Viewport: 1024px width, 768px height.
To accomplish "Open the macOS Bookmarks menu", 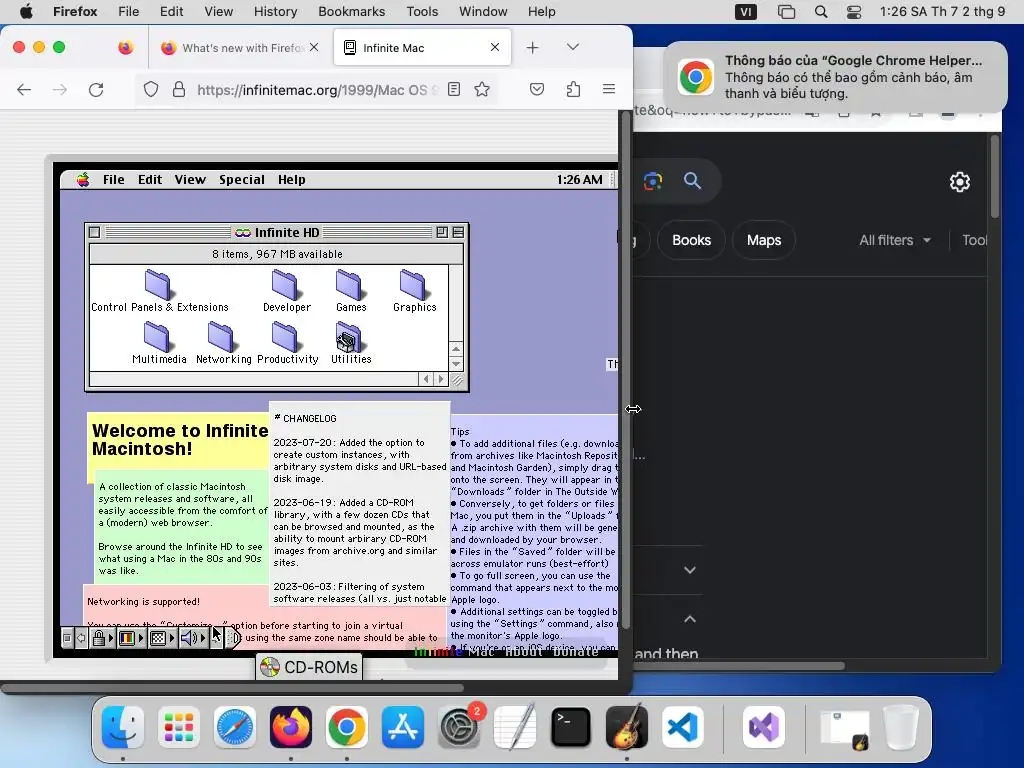I will point(351,12).
